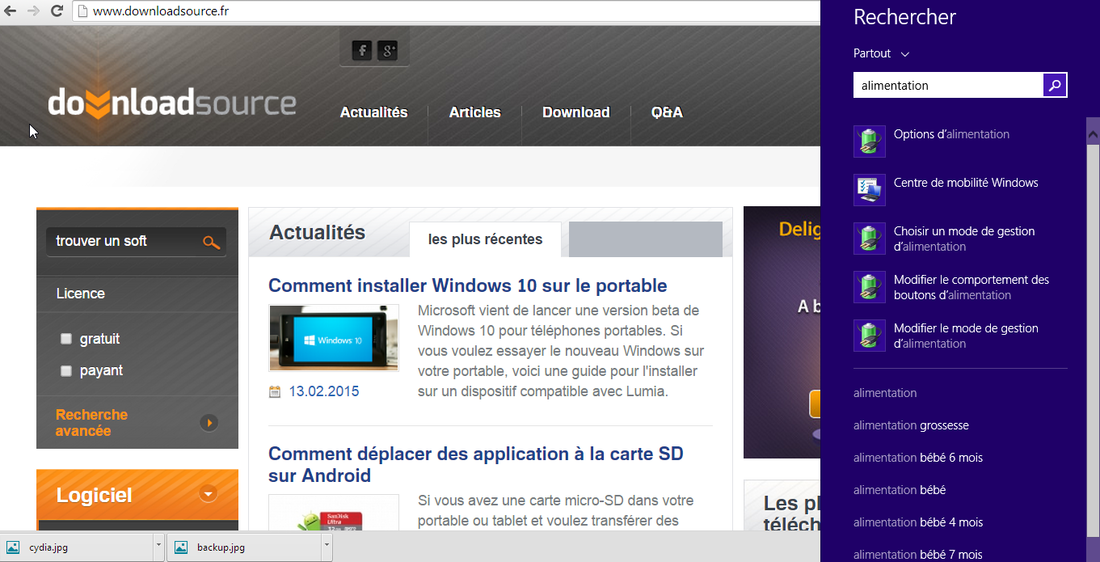Image resolution: width=1100 pixels, height=562 pixels.
Task: Expand the 'Partout' search scope dropdown
Action: point(881,53)
